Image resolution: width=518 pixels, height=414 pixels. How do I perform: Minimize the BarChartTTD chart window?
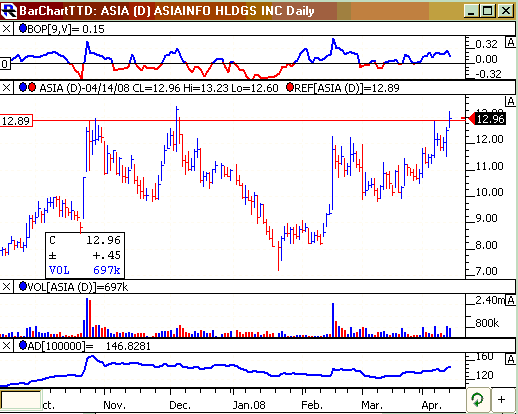[471, 11]
